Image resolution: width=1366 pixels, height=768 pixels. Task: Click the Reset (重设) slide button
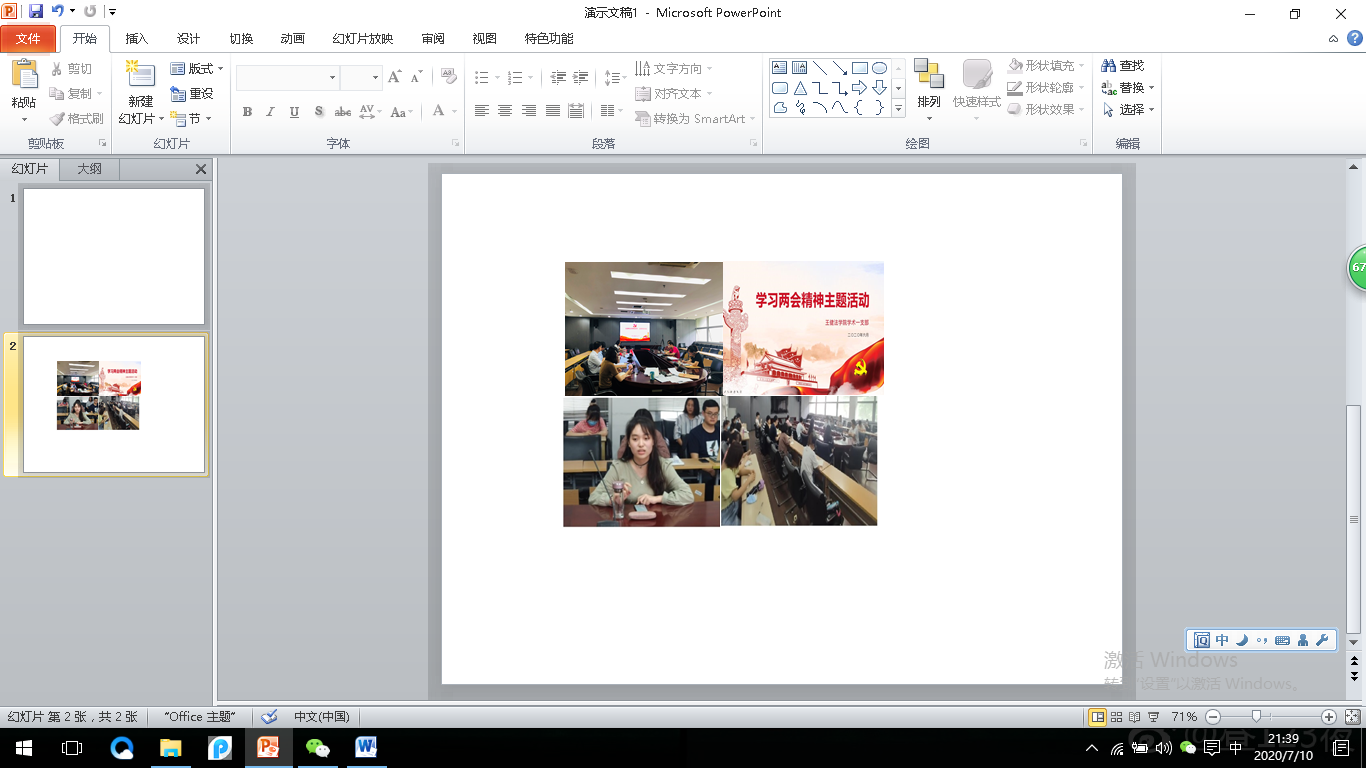point(193,94)
